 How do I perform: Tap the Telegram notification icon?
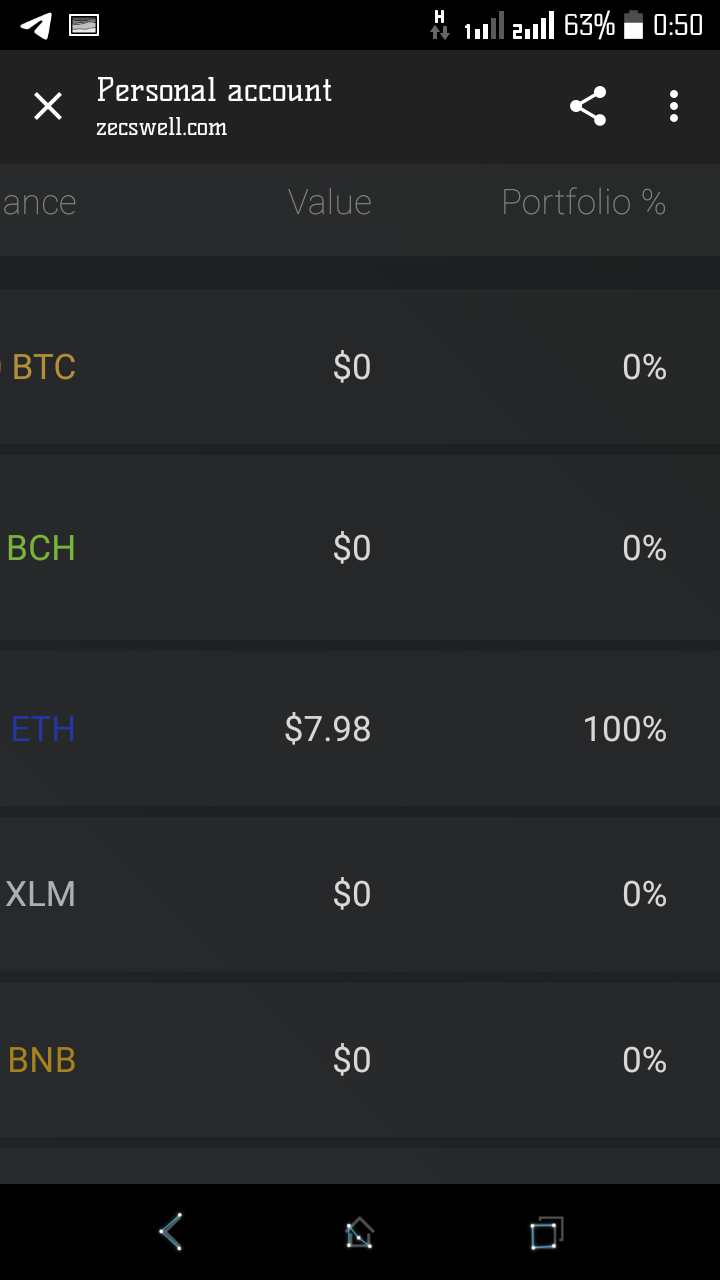point(36,25)
